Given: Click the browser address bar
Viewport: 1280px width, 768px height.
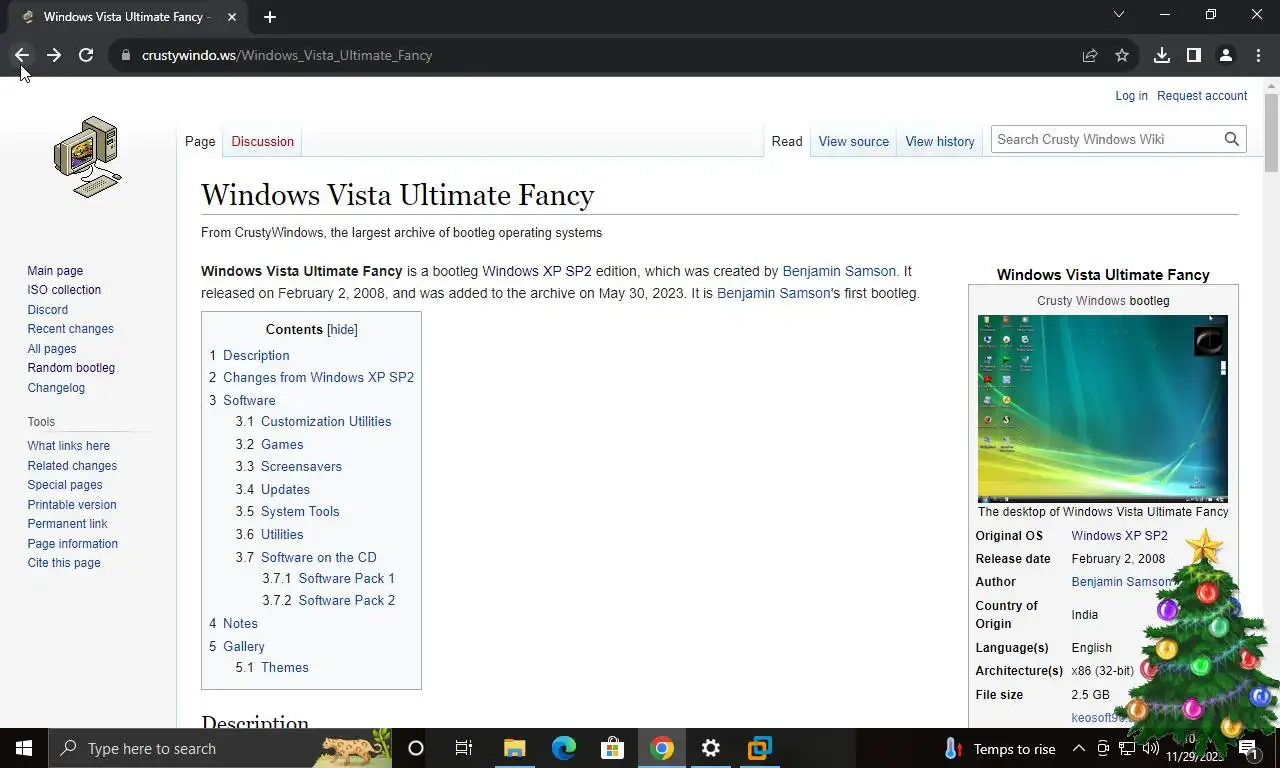Looking at the screenshot, I should pos(600,55).
